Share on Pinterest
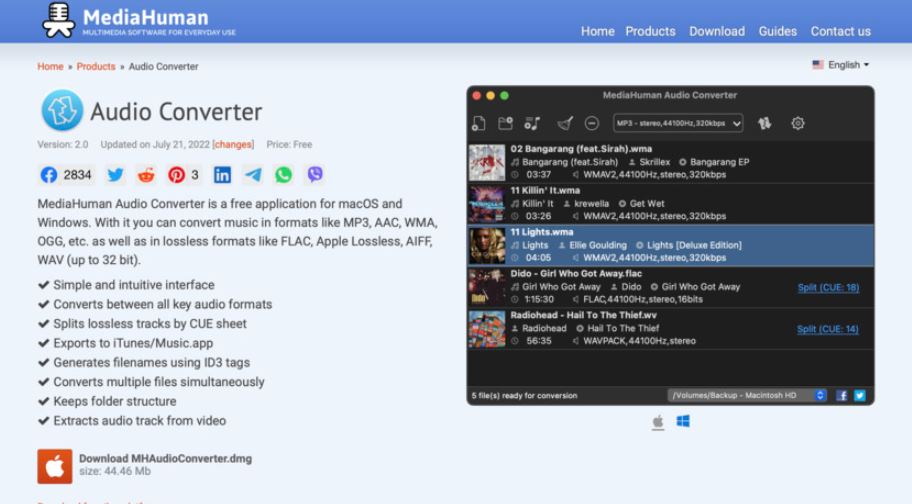Screen dimensions: 912x504 183,174
